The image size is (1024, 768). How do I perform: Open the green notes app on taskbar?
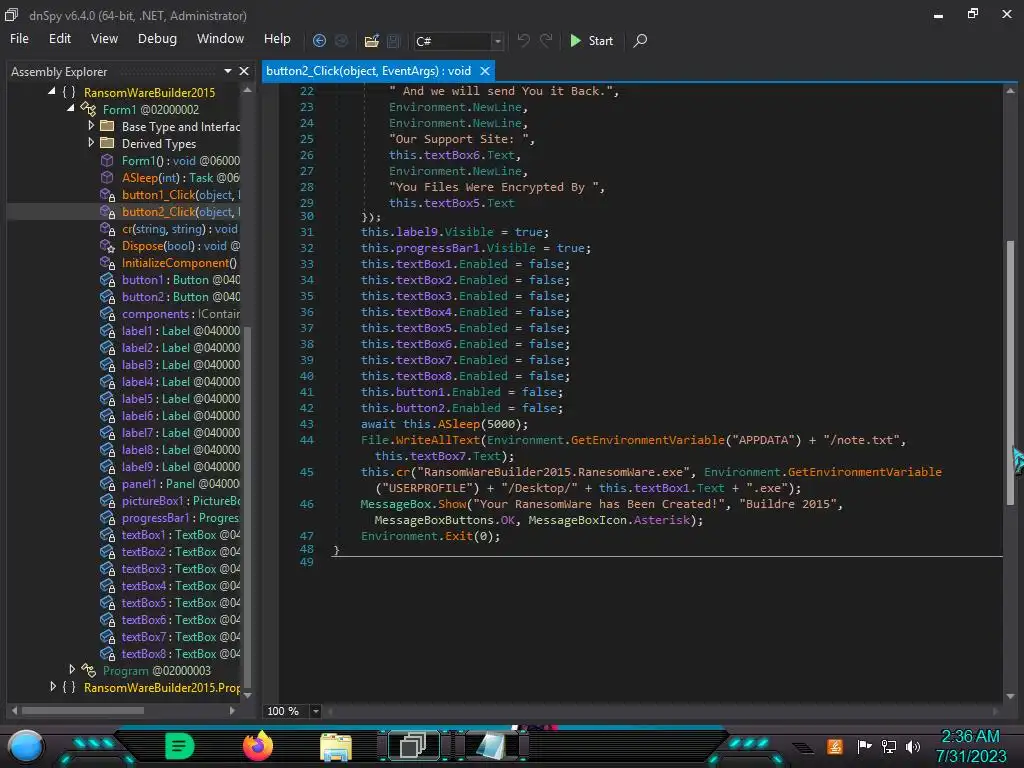[x=180, y=746]
